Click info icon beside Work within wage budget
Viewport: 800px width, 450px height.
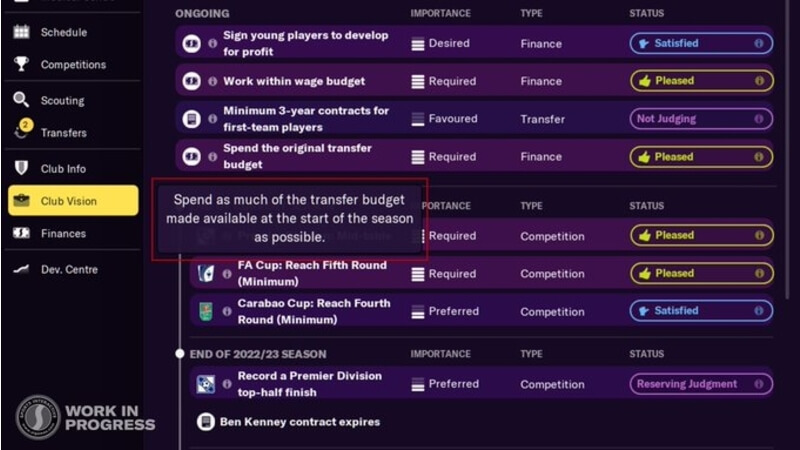tap(212, 81)
